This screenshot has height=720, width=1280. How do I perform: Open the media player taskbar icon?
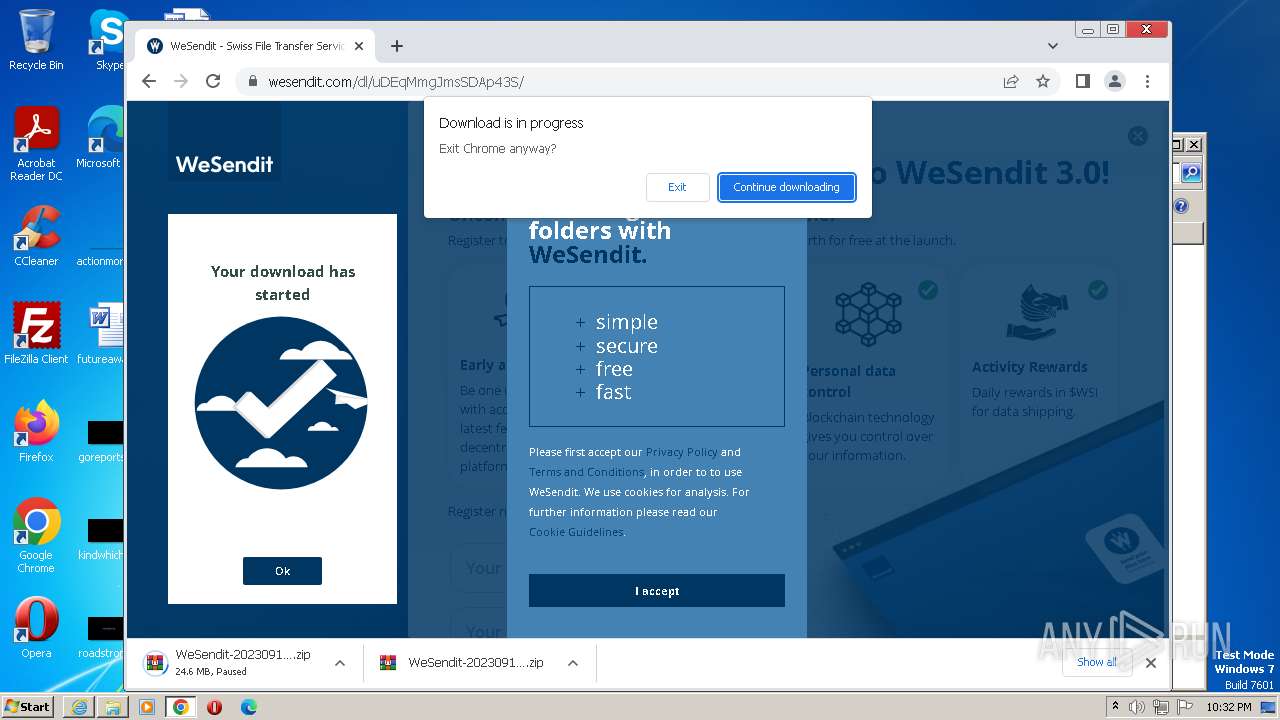147,707
